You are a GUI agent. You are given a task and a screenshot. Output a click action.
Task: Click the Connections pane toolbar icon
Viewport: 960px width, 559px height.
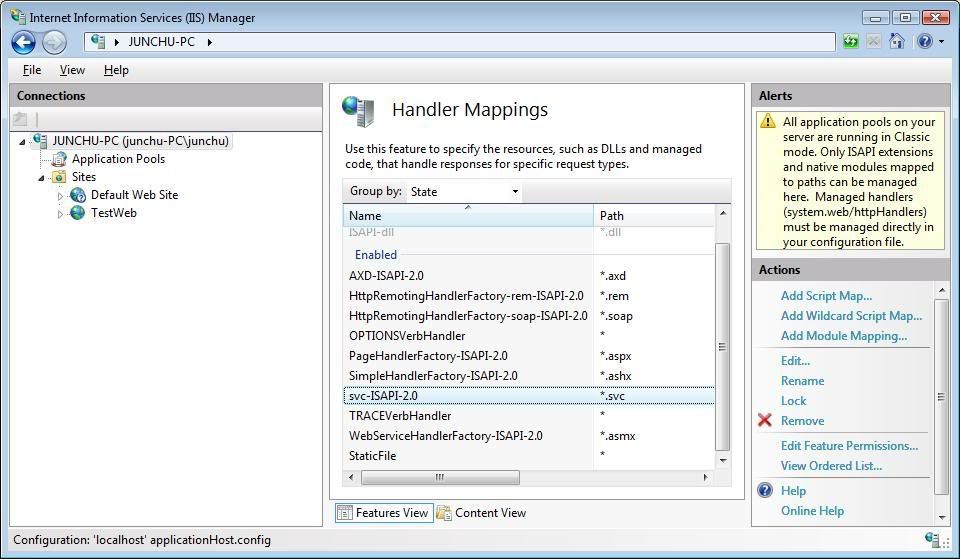click(20, 119)
